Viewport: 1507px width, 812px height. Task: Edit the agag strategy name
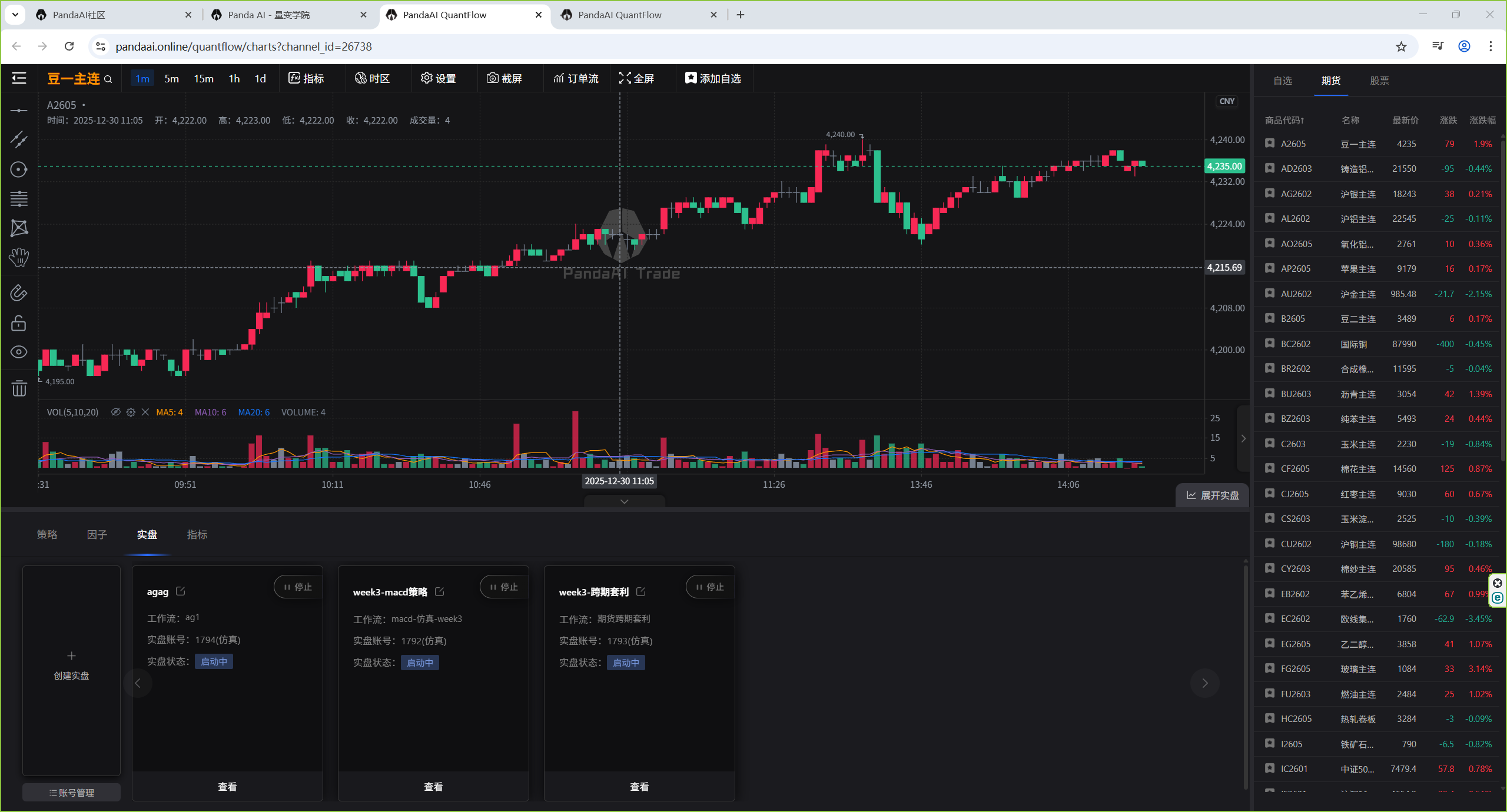point(181,591)
